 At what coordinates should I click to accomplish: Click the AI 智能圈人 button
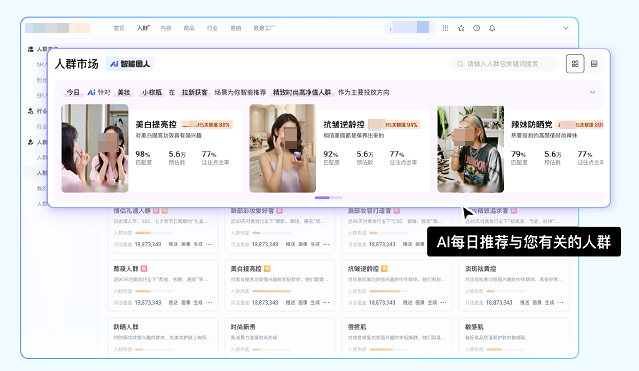click(130, 64)
